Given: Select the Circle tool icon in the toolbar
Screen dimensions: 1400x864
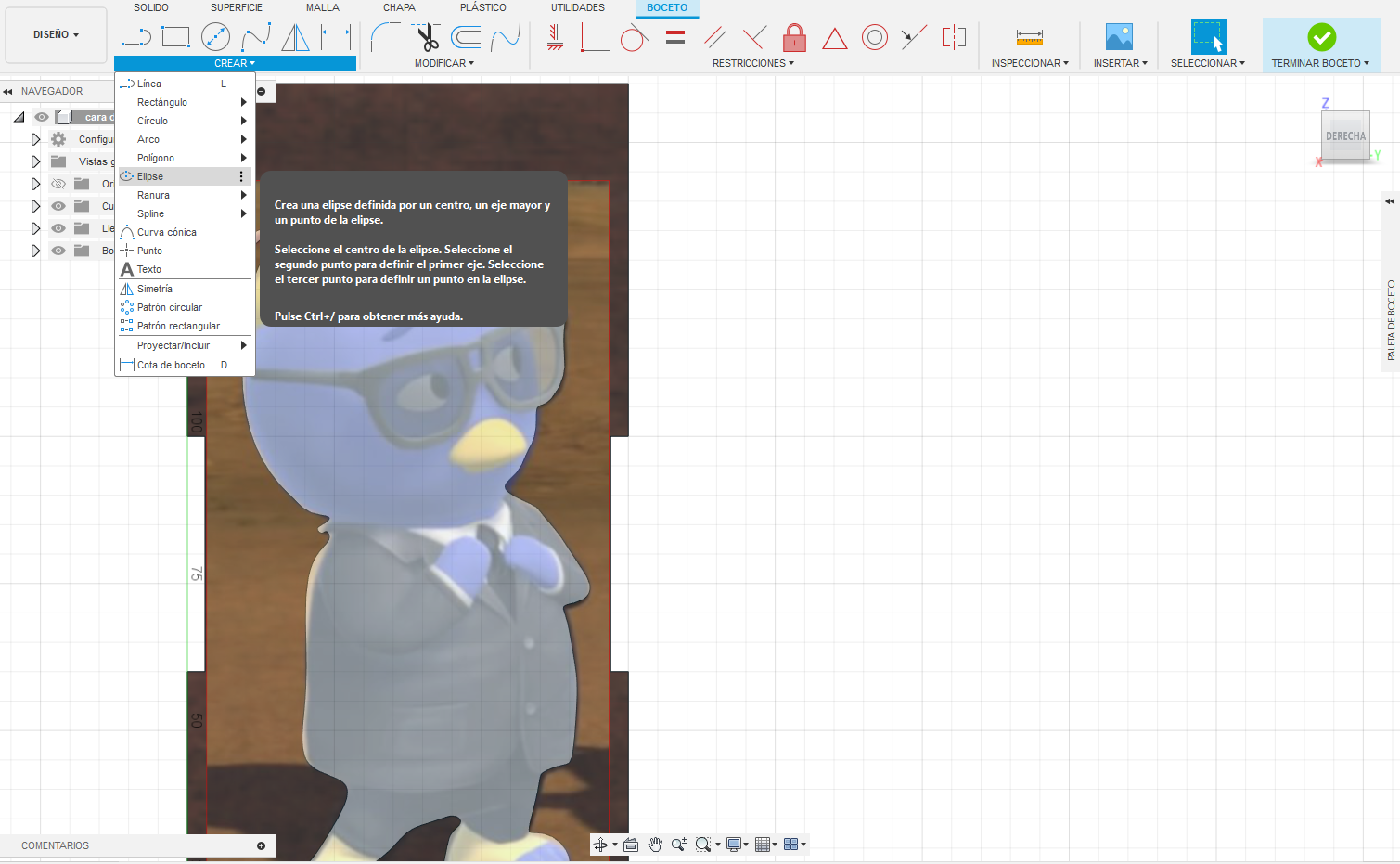Looking at the screenshot, I should (x=215, y=37).
